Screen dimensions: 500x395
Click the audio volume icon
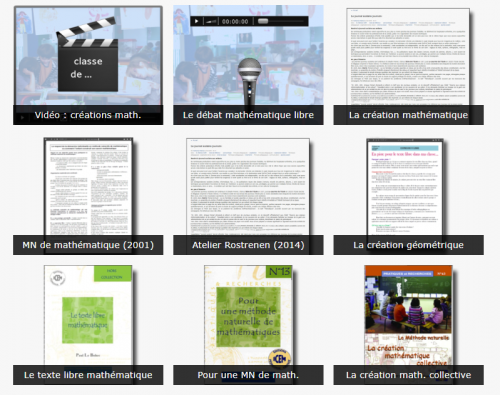click(x=211, y=21)
